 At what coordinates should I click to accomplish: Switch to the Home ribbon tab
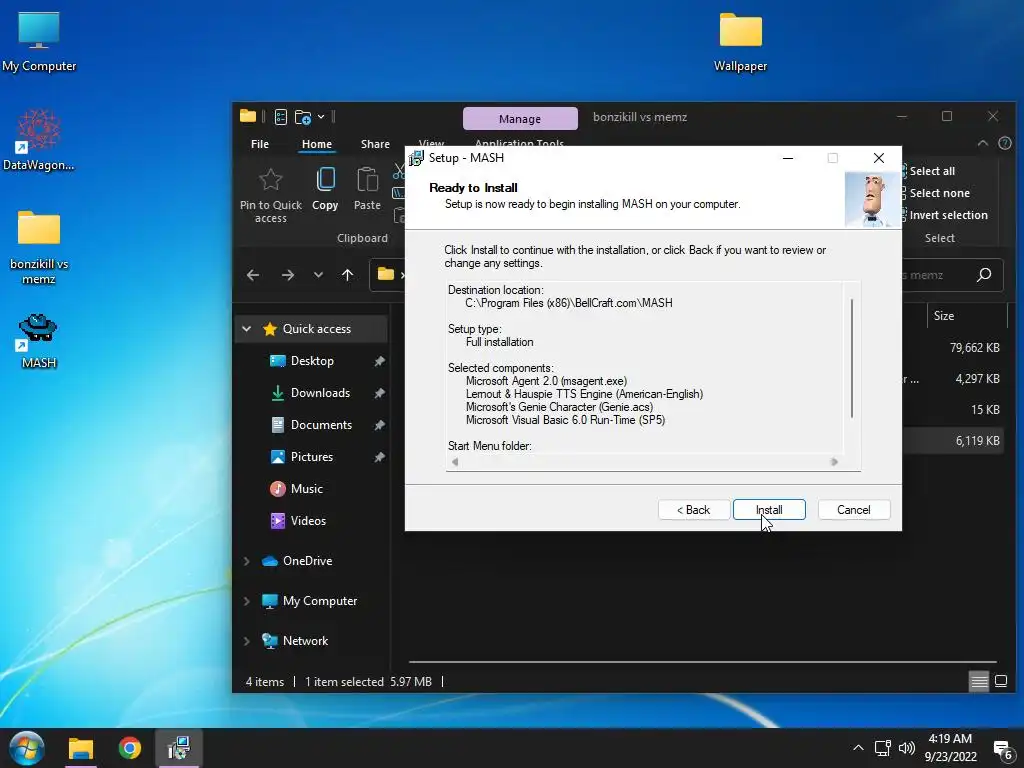click(317, 144)
